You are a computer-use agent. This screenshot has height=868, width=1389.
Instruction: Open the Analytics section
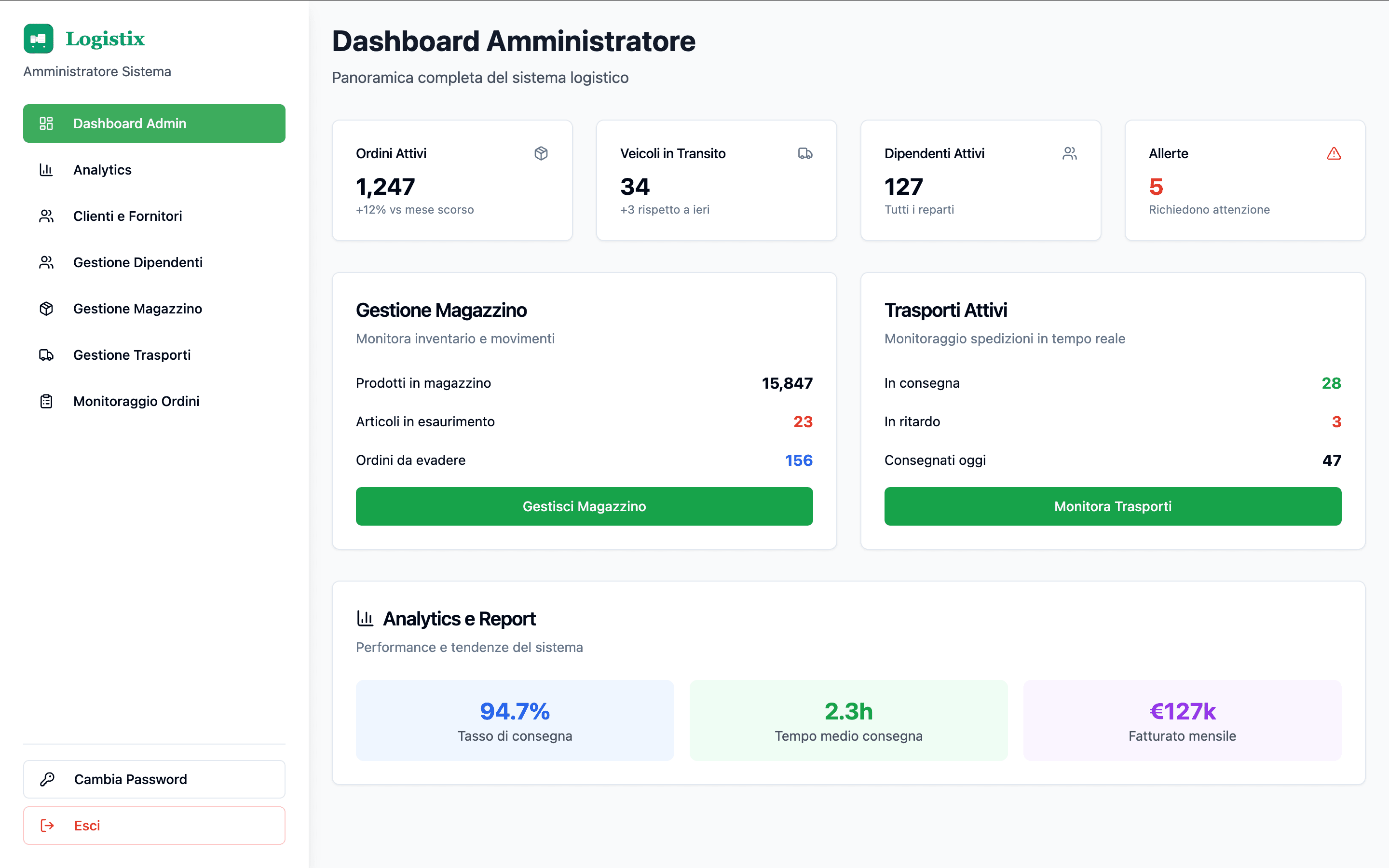tap(154, 170)
